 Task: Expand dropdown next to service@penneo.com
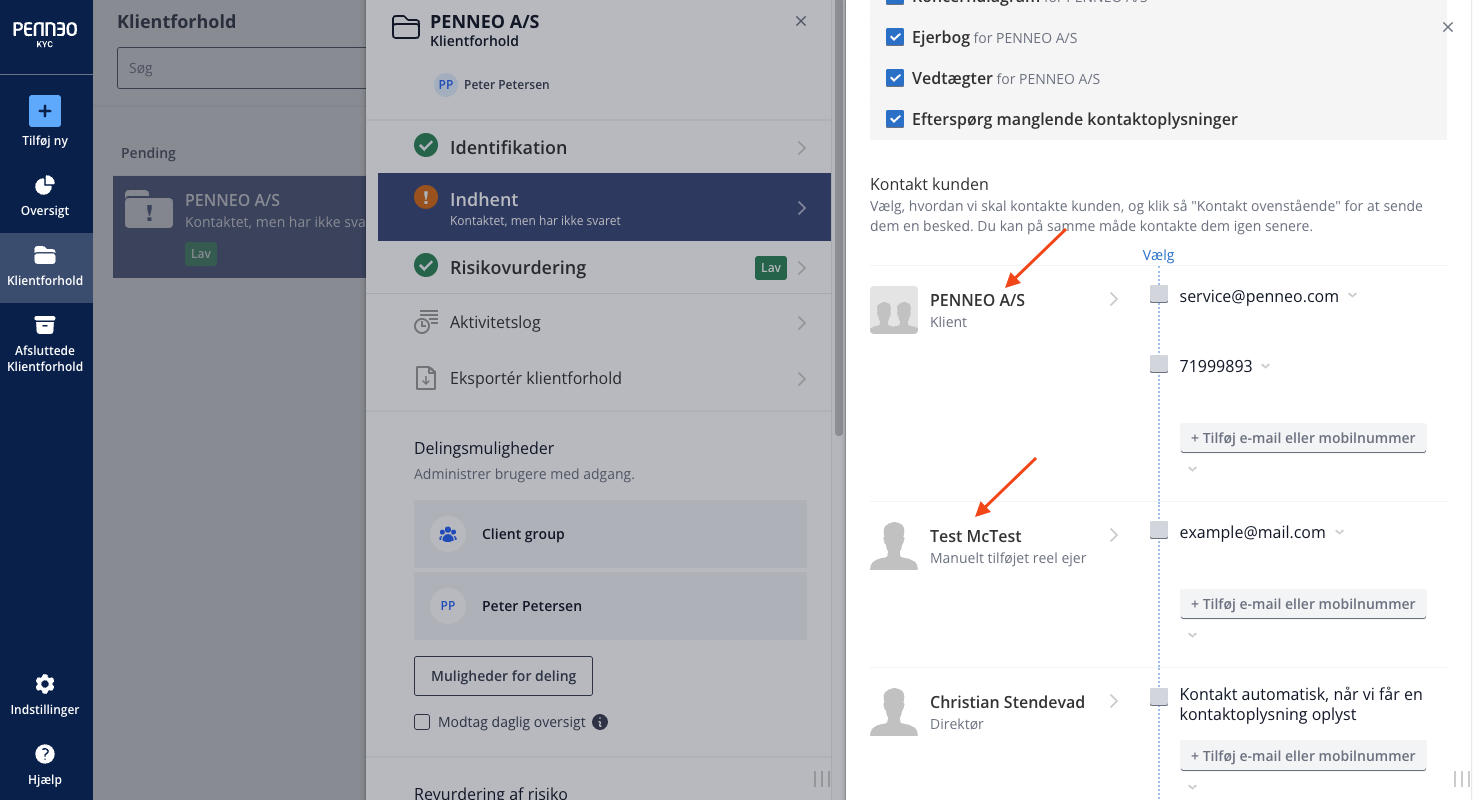tap(1352, 296)
